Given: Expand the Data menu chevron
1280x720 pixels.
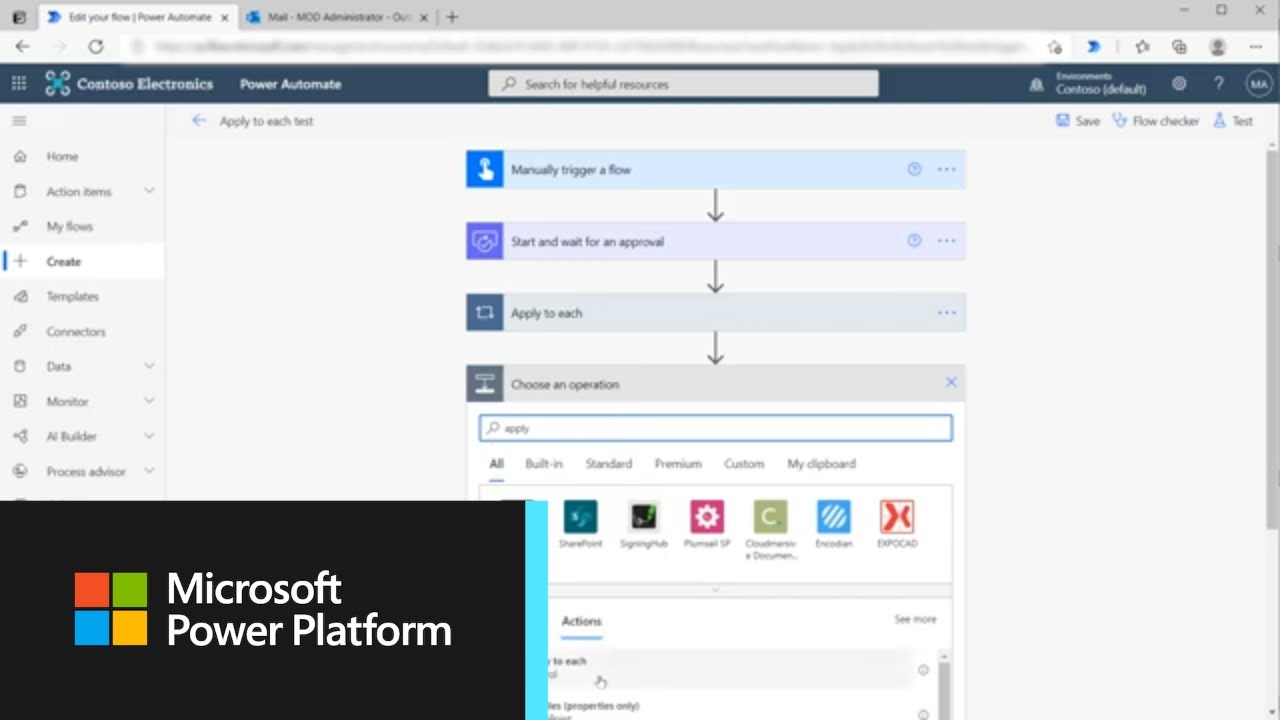Looking at the screenshot, I should point(149,366).
